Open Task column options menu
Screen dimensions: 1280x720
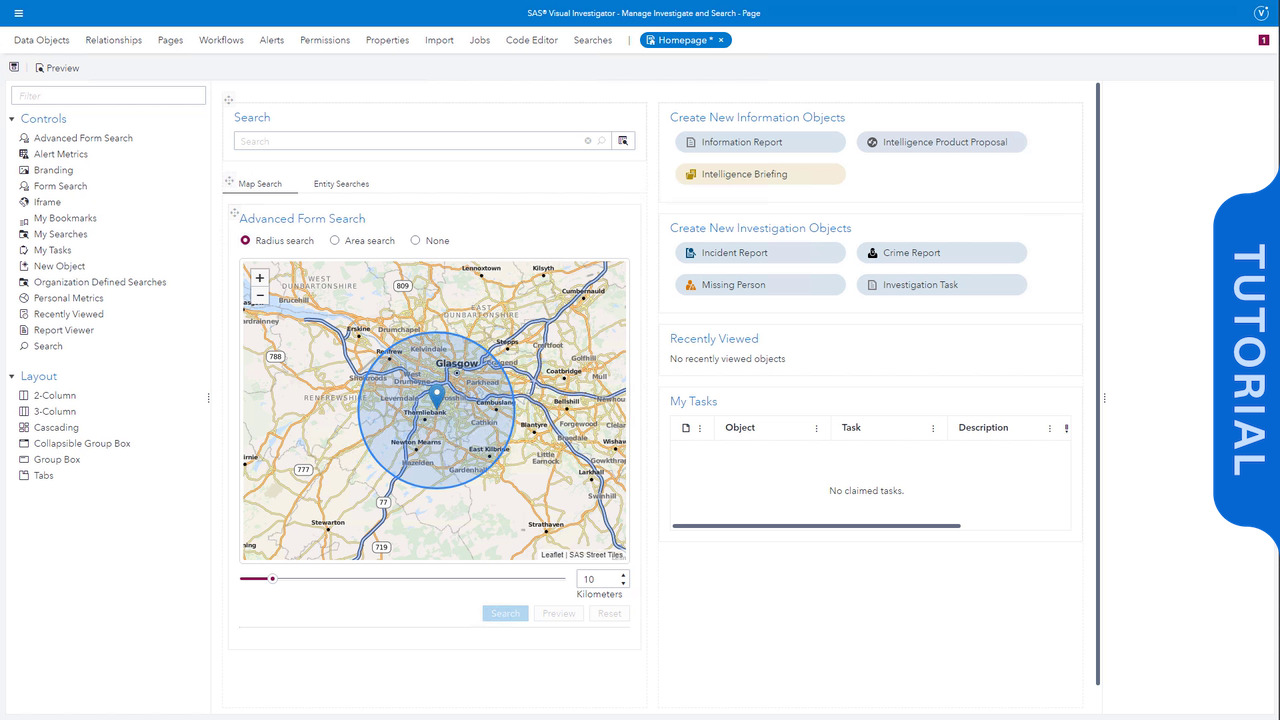(933, 428)
